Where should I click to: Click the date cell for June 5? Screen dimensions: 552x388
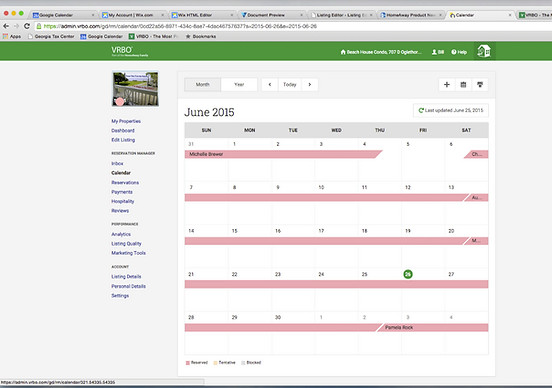tap(423, 159)
